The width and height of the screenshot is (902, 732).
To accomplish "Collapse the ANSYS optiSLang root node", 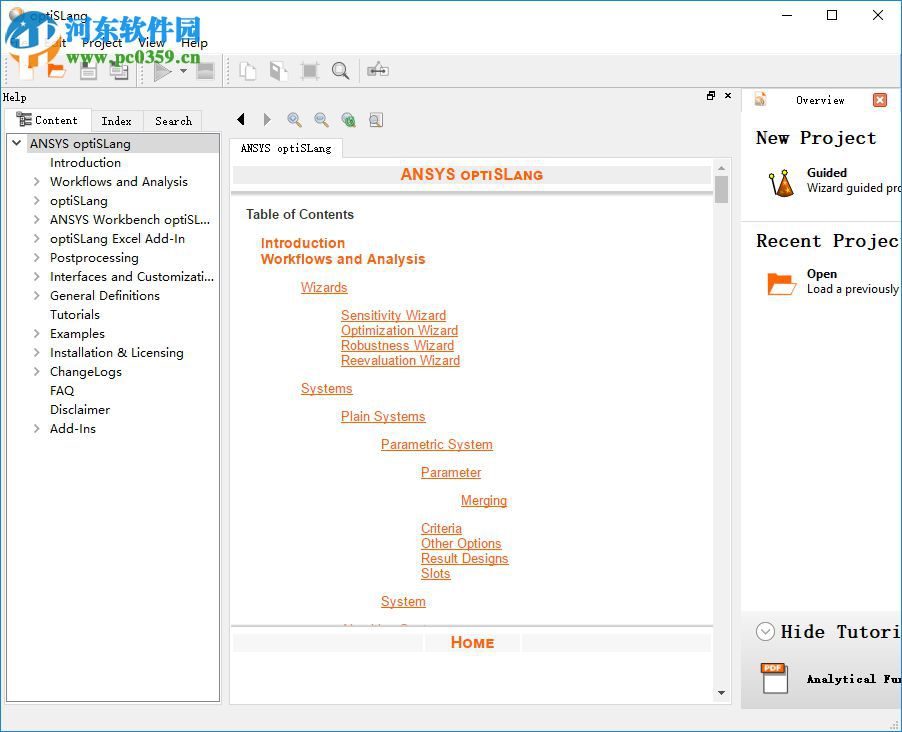I will [15, 143].
